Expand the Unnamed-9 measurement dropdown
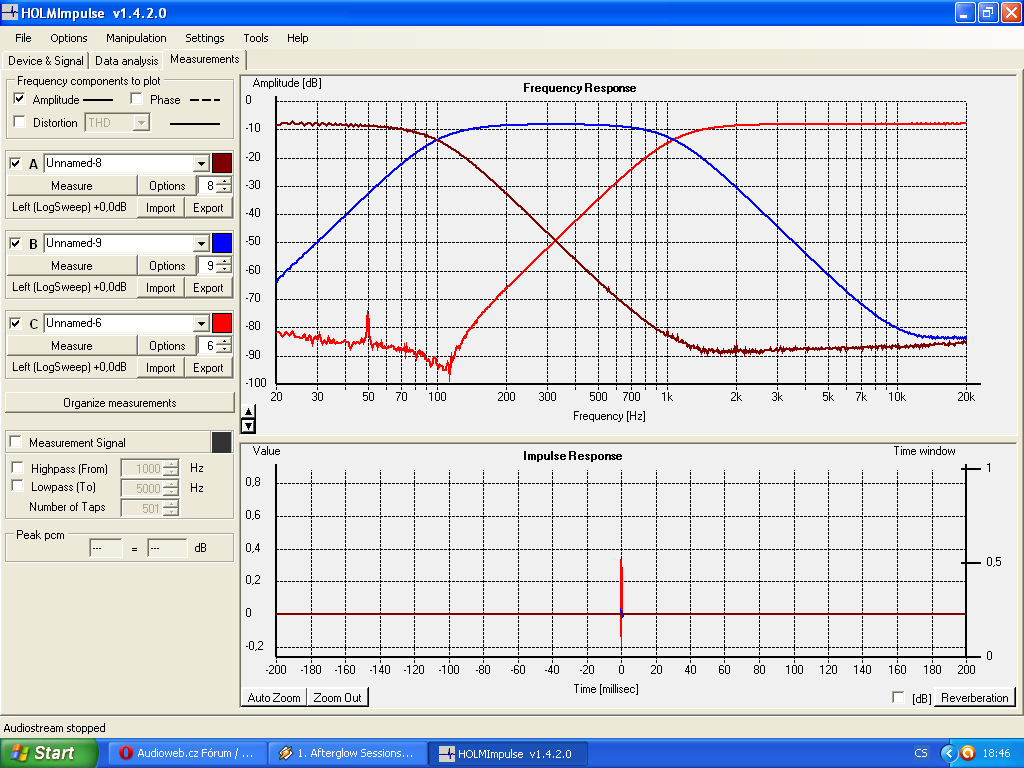1024x768 pixels. coord(201,243)
